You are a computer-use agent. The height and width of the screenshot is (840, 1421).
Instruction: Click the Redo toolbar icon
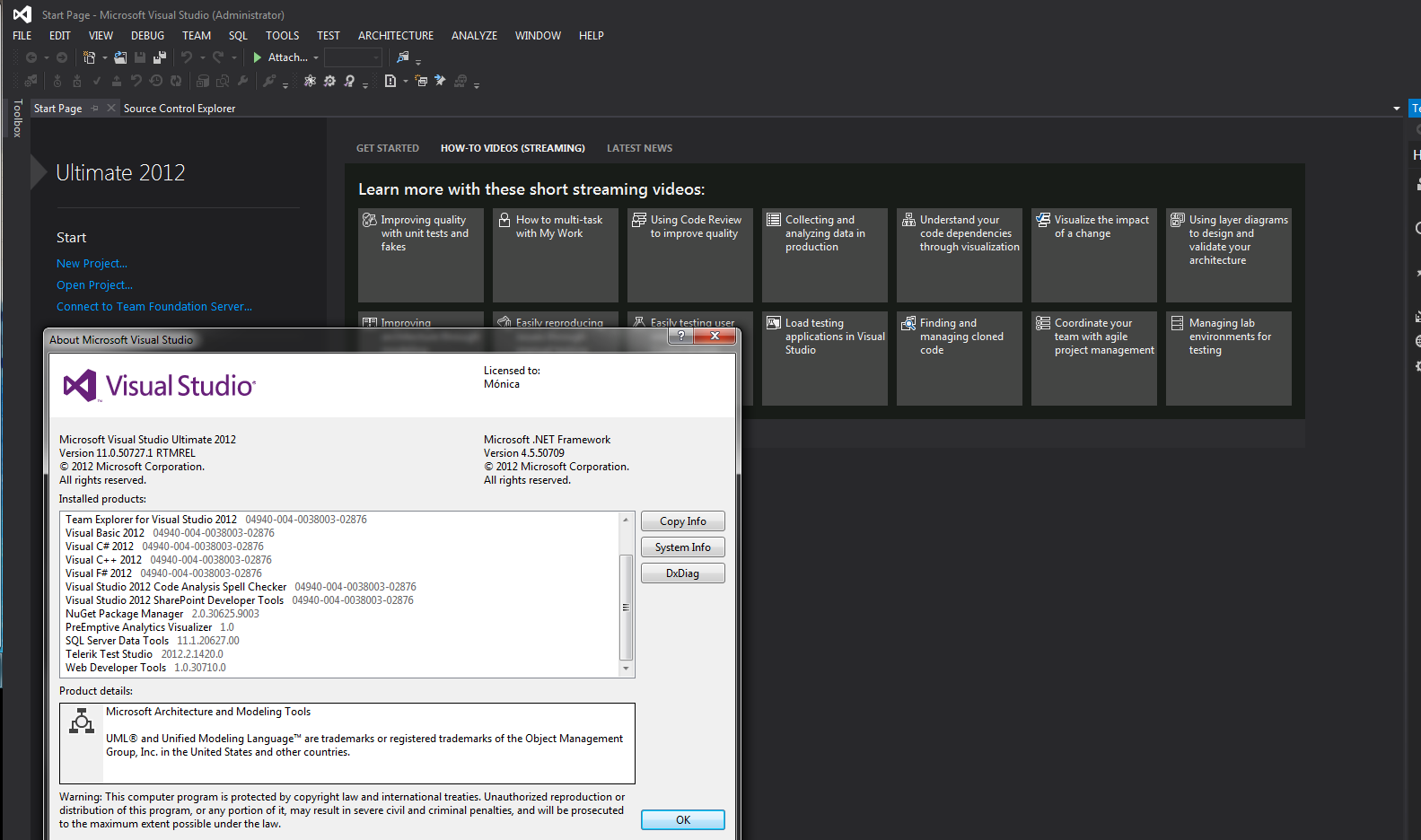click(x=218, y=57)
